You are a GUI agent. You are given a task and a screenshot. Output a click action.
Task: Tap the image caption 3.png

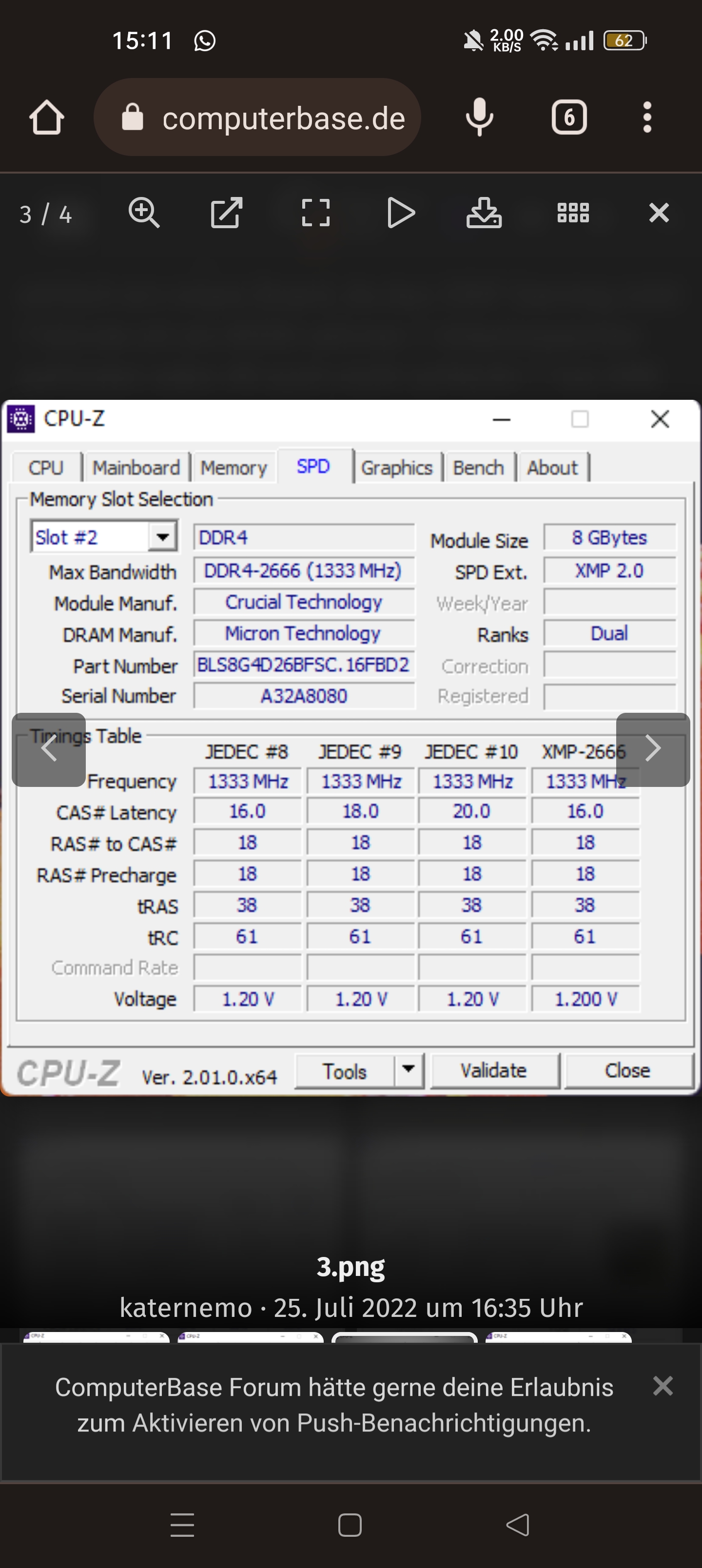click(351, 1266)
